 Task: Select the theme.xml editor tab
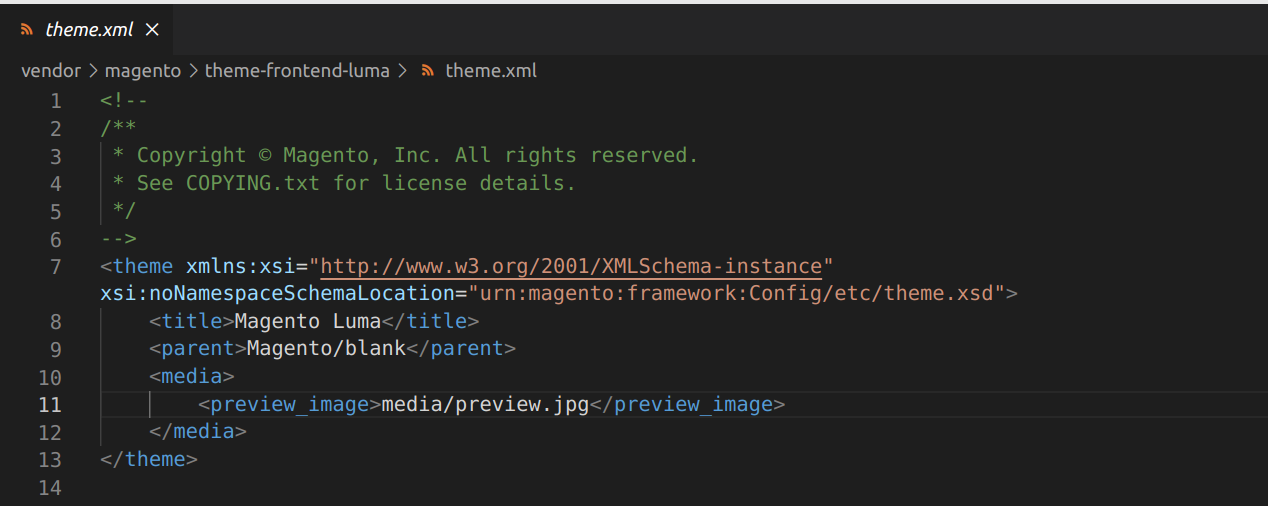[x=87, y=30]
